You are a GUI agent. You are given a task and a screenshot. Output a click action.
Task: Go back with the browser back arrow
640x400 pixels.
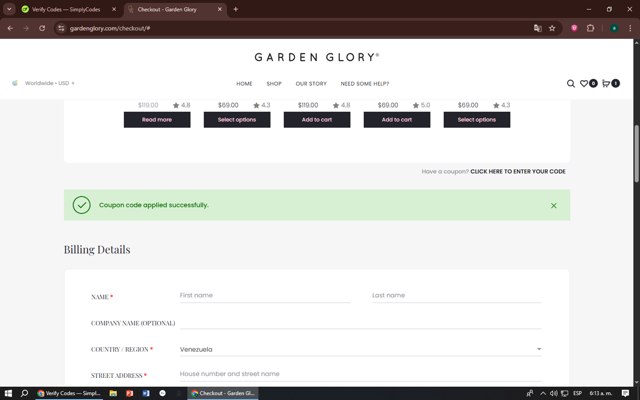tap(10, 28)
